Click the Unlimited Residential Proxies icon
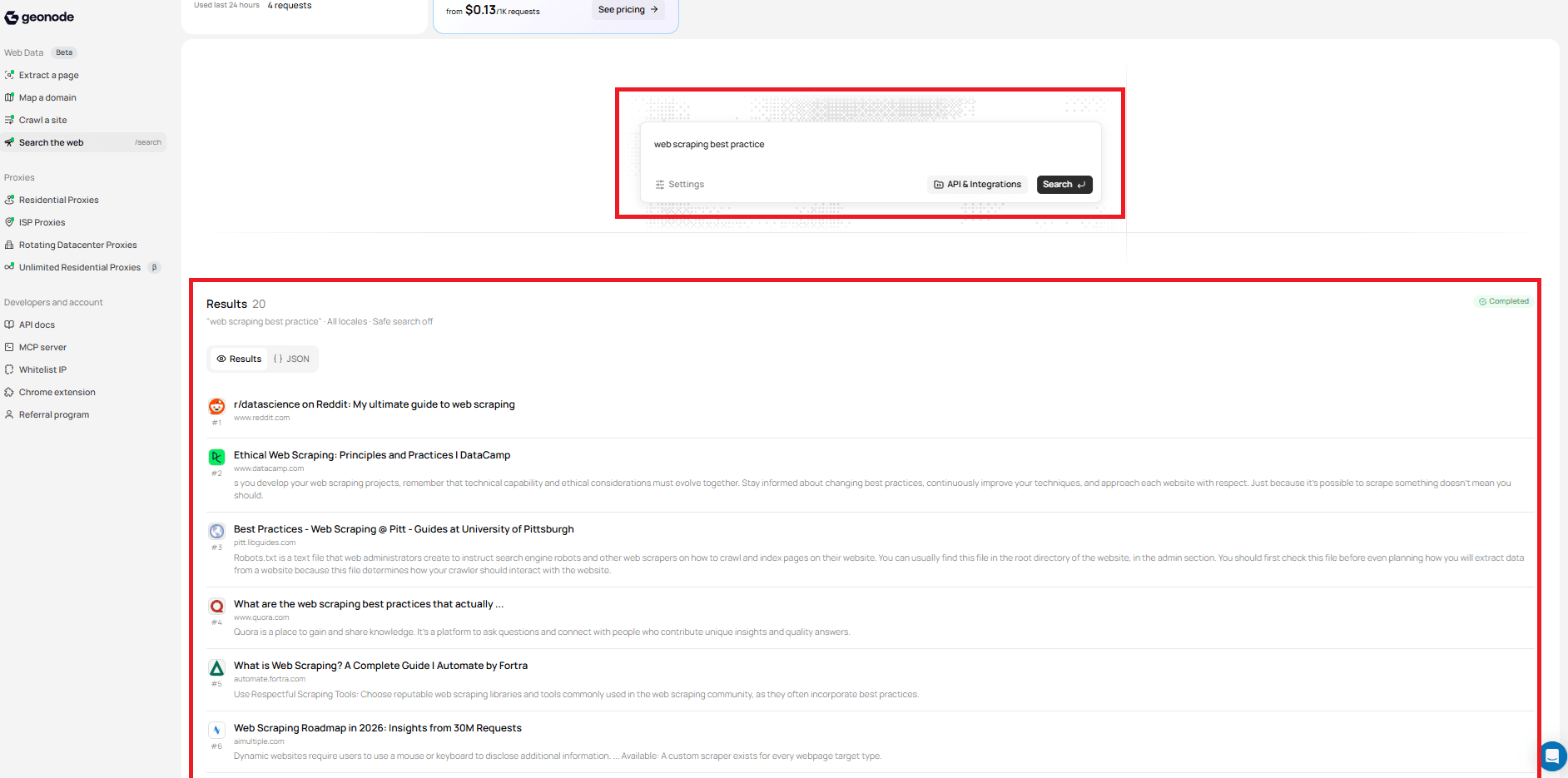This screenshot has width=1568, height=778. [x=9, y=267]
